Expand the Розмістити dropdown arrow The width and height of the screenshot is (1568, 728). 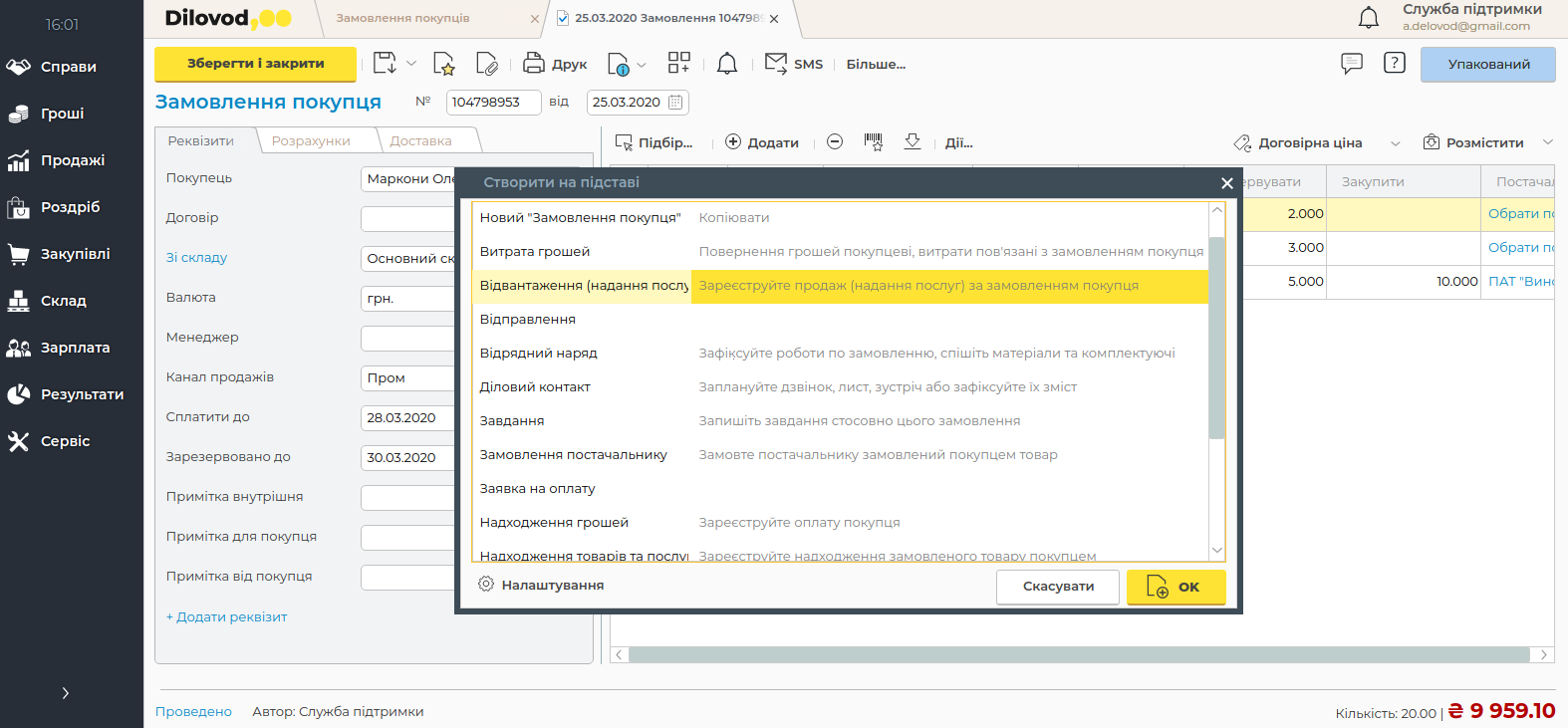coord(1547,142)
